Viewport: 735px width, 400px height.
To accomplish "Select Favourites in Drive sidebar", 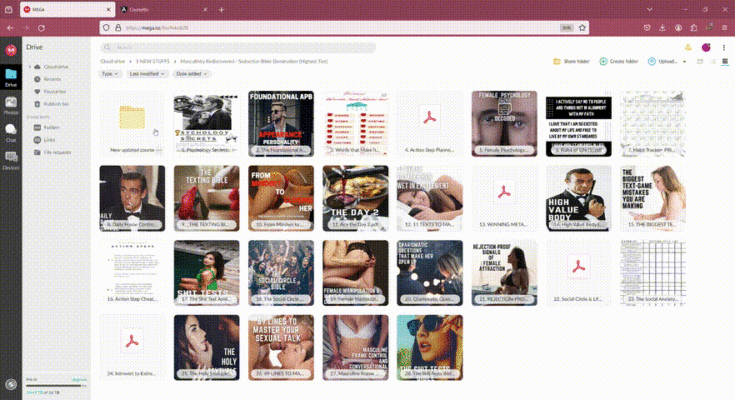I will click(x=52, y=91).
